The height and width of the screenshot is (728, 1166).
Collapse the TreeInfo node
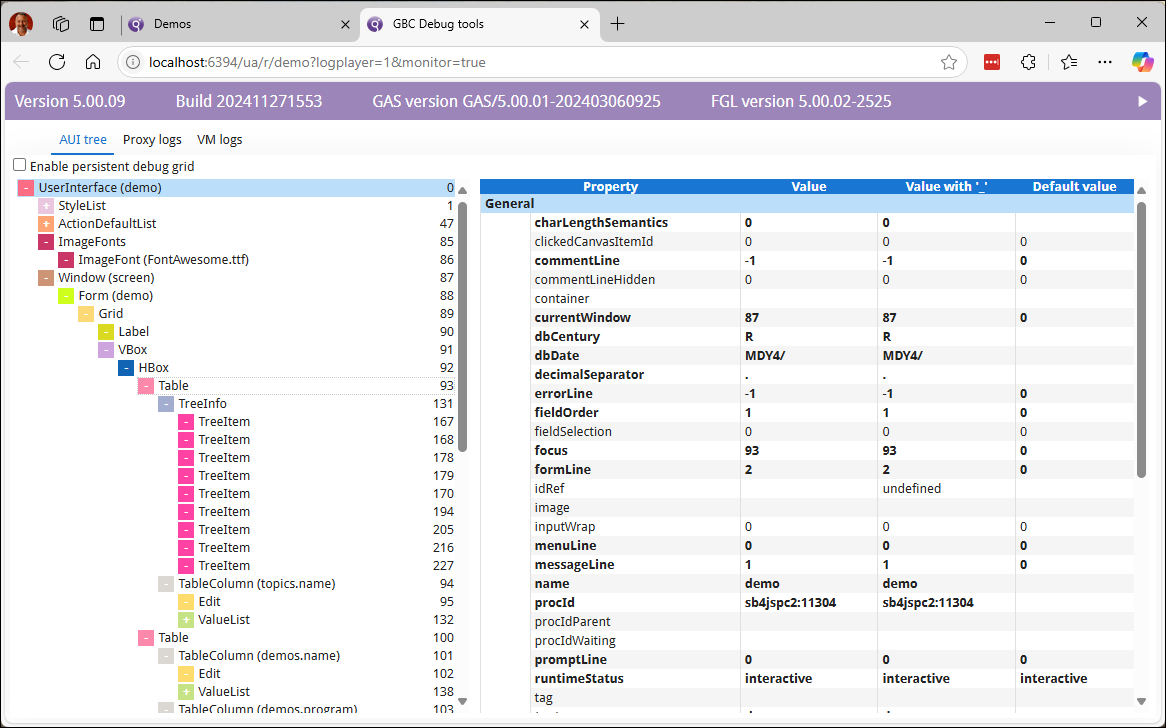click(x=166, y=404)
